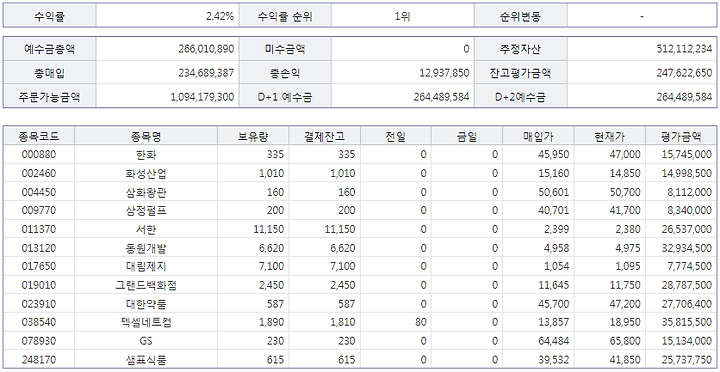Click the stock name 삼화왕관
The height and width of the screenshot is (372, 720).
pos(146,192)
